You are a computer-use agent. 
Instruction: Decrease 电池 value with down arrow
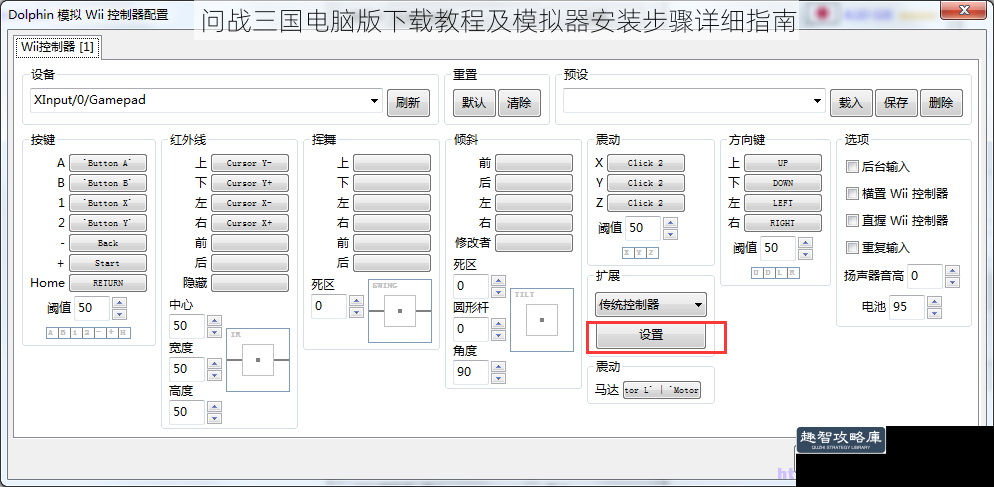point(934,313)
